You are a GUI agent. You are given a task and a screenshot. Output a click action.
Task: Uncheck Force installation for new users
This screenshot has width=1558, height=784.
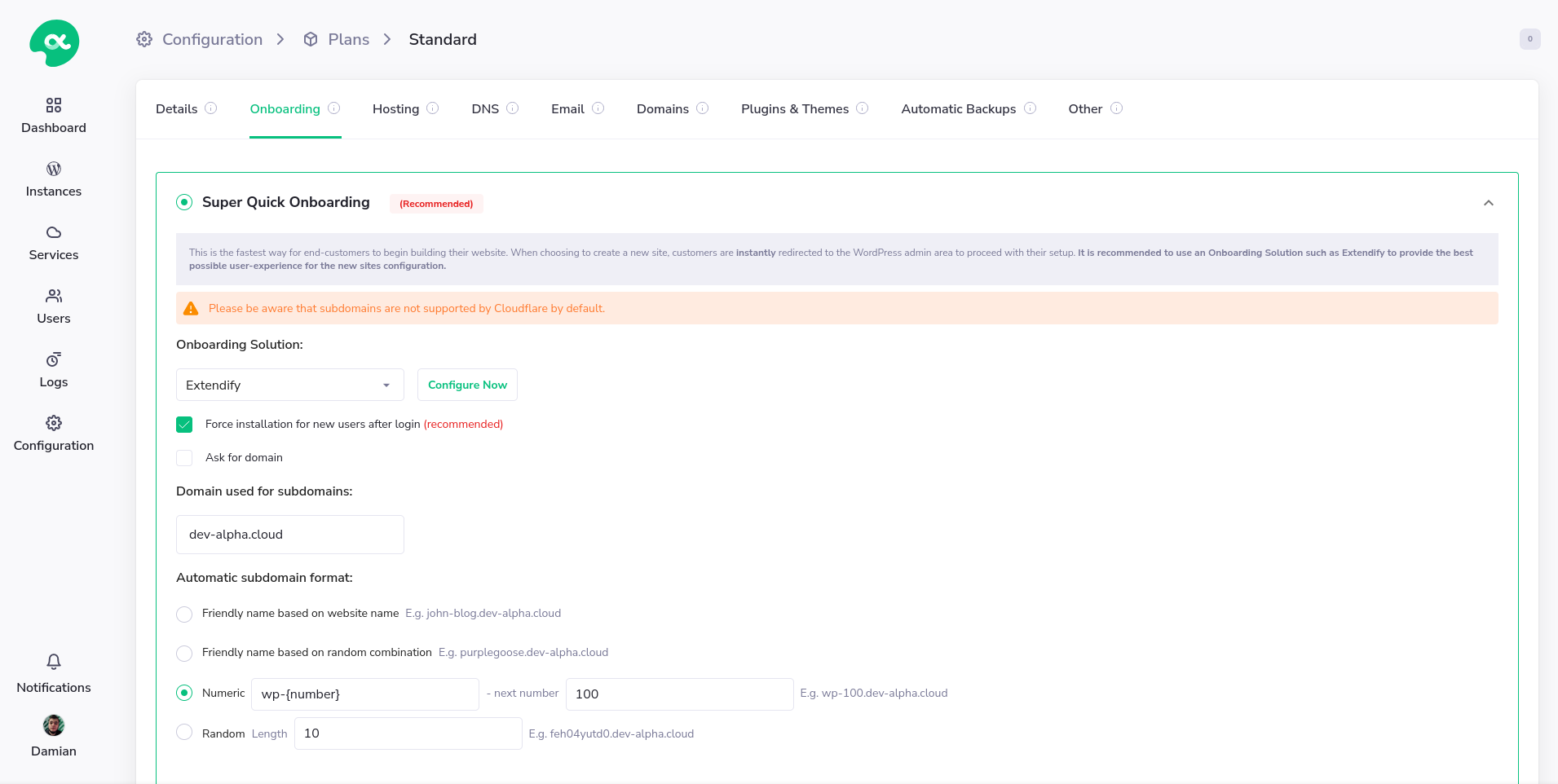(184, 425)
